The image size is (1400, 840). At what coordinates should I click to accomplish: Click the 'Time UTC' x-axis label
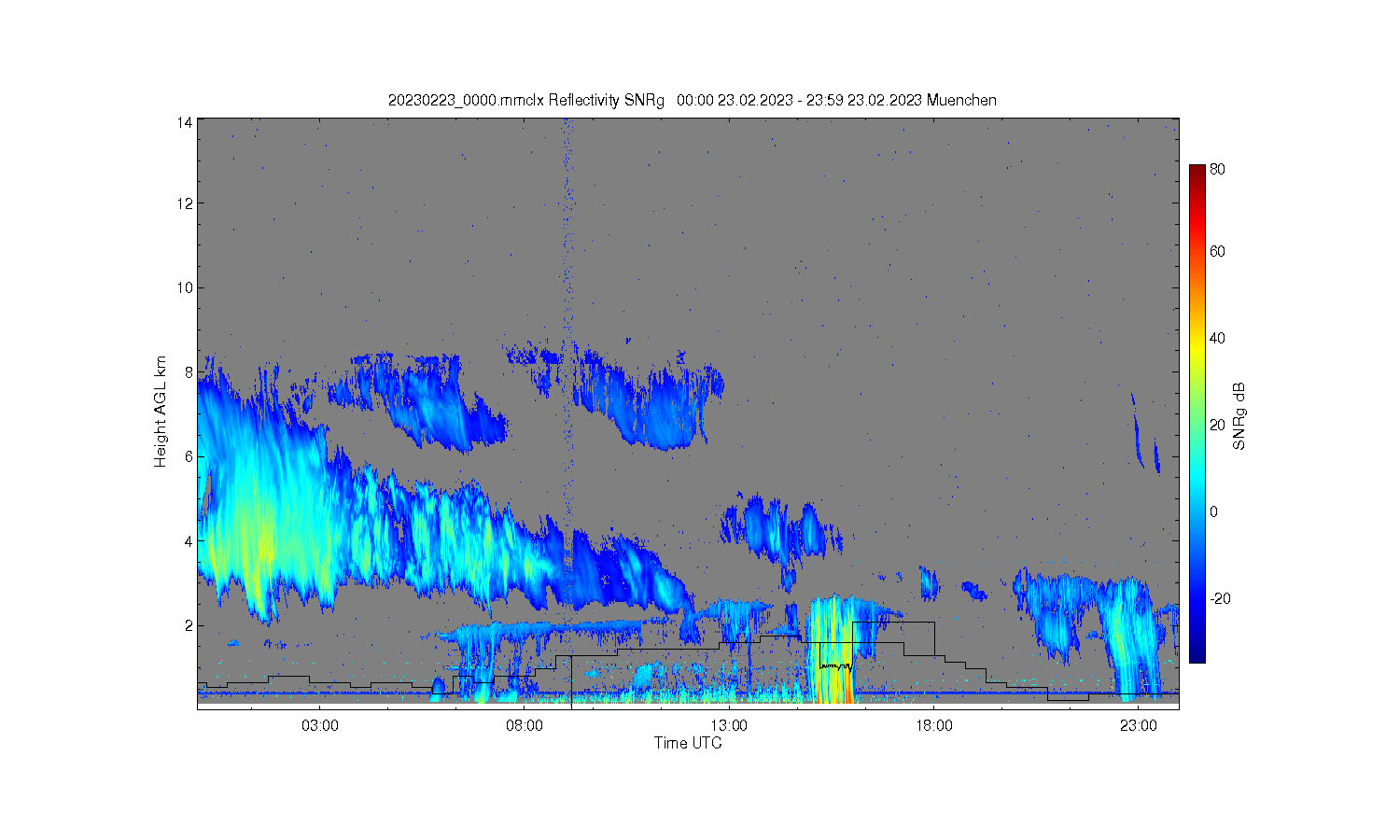[688, 743]
